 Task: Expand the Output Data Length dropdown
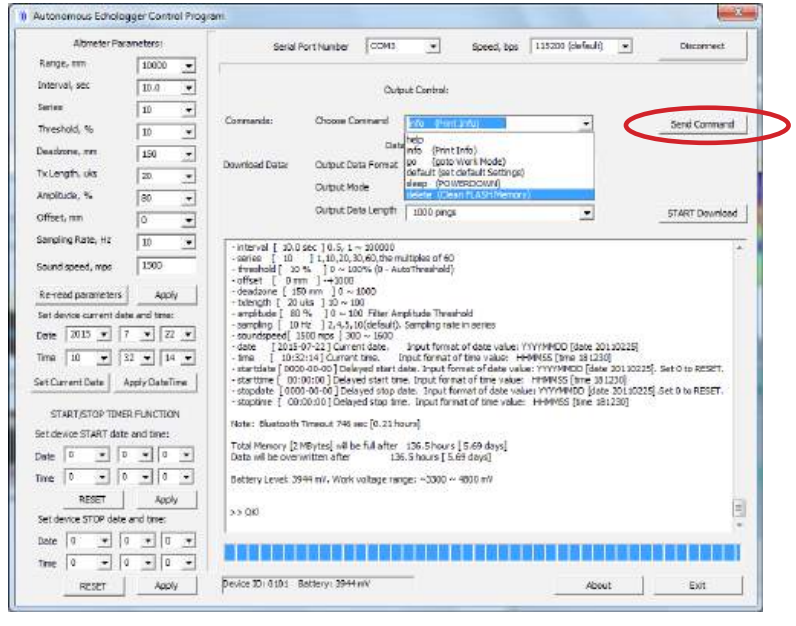(586, 213)
